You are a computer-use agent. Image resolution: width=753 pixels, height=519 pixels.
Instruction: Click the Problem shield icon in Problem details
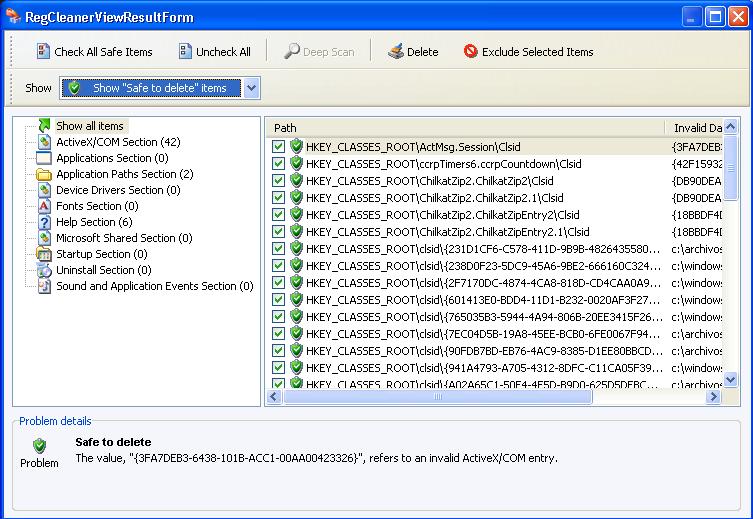pos(39,446)
